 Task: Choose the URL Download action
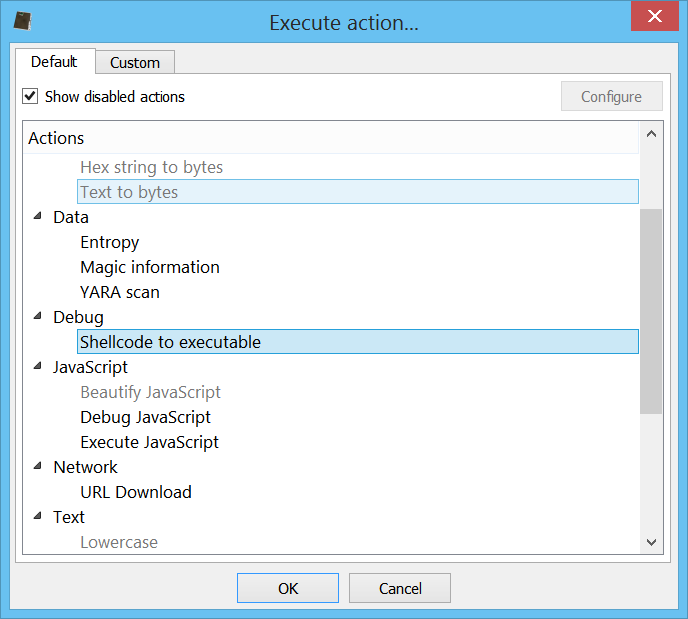(x=136, y=492)
